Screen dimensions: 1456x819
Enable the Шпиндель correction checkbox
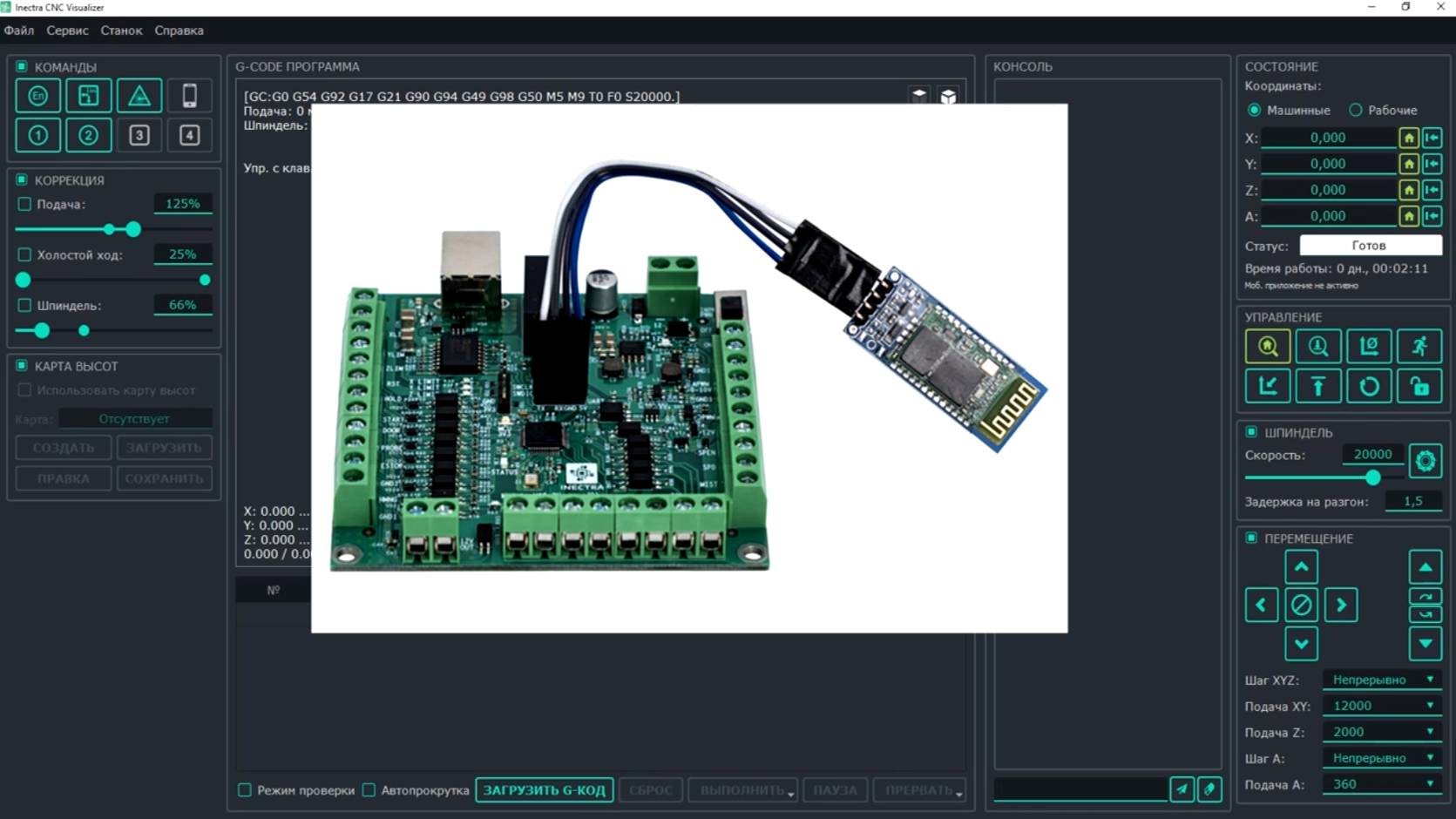24,305
